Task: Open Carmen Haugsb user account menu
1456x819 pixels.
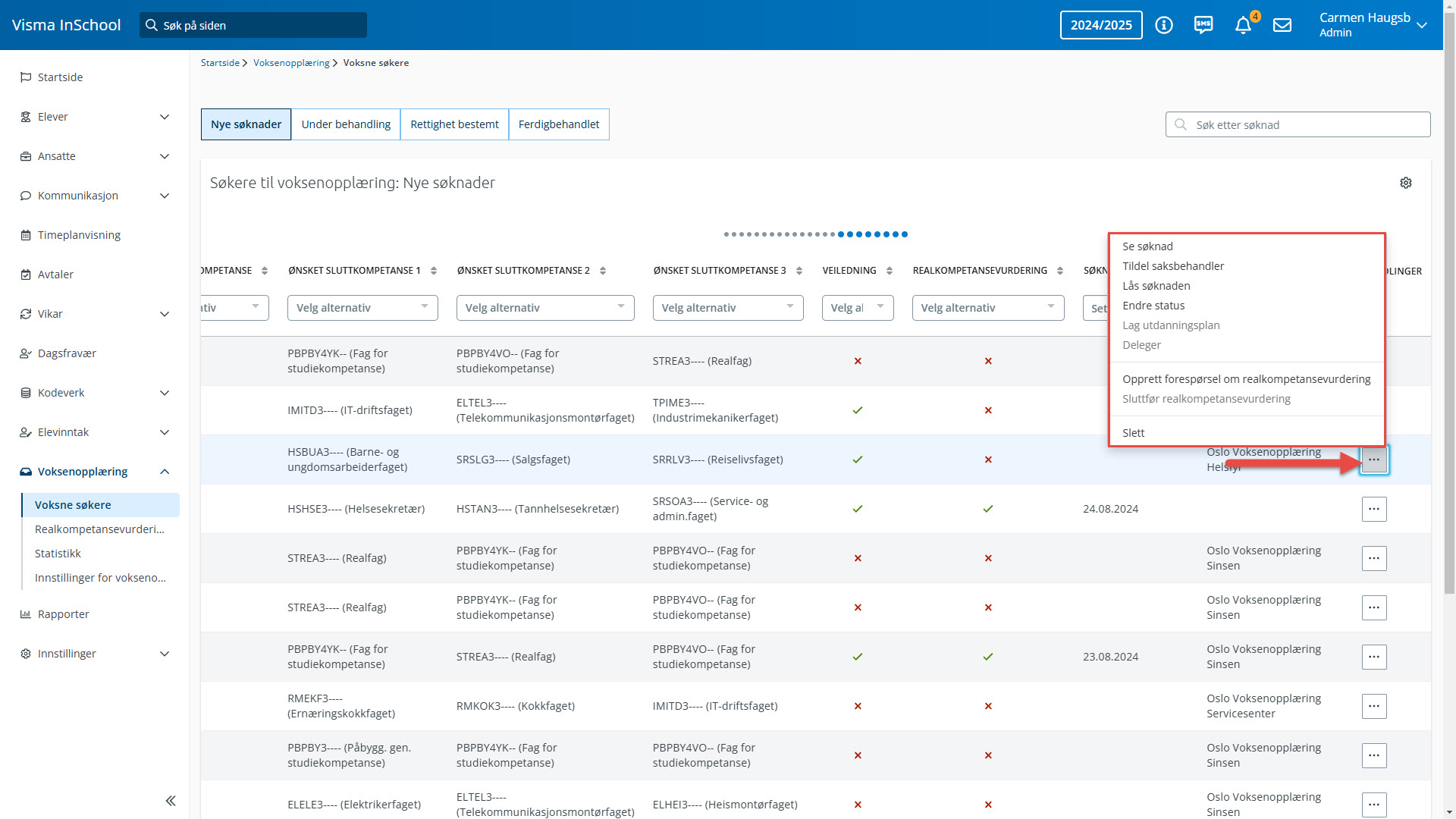Action: [x=1373, y=25]
